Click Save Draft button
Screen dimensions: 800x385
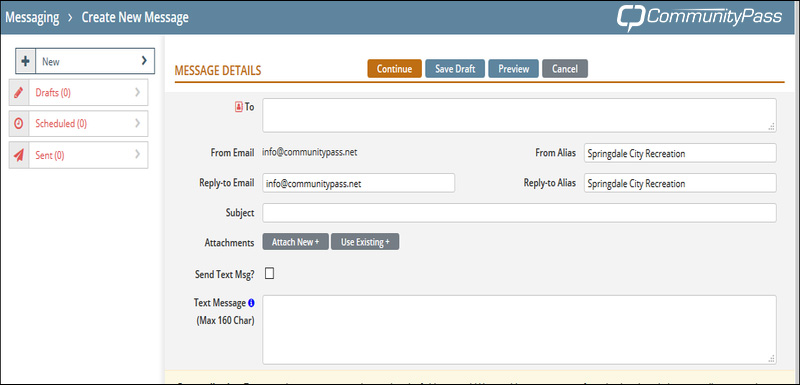tap(455, 69)
